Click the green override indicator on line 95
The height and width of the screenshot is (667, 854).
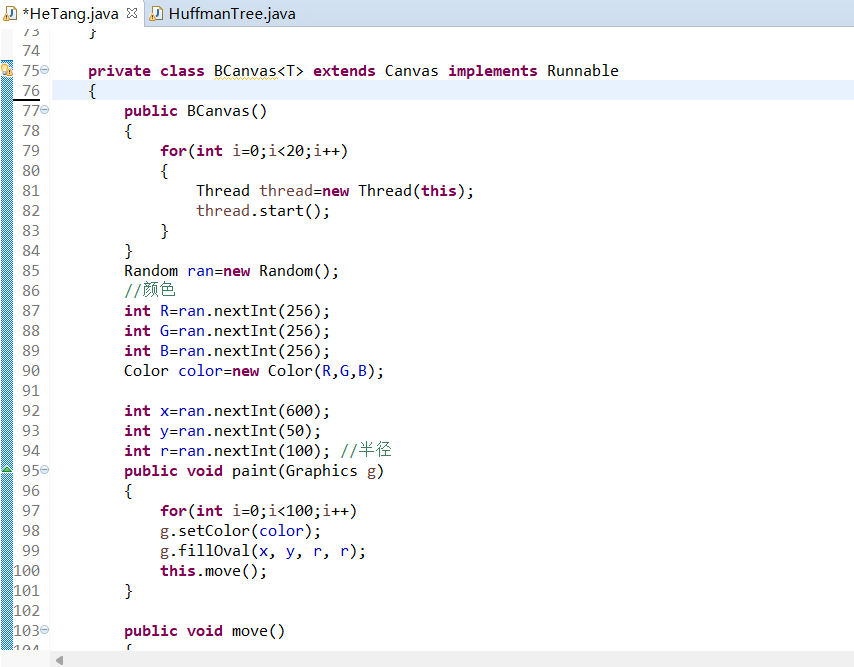tap(6, 470)
